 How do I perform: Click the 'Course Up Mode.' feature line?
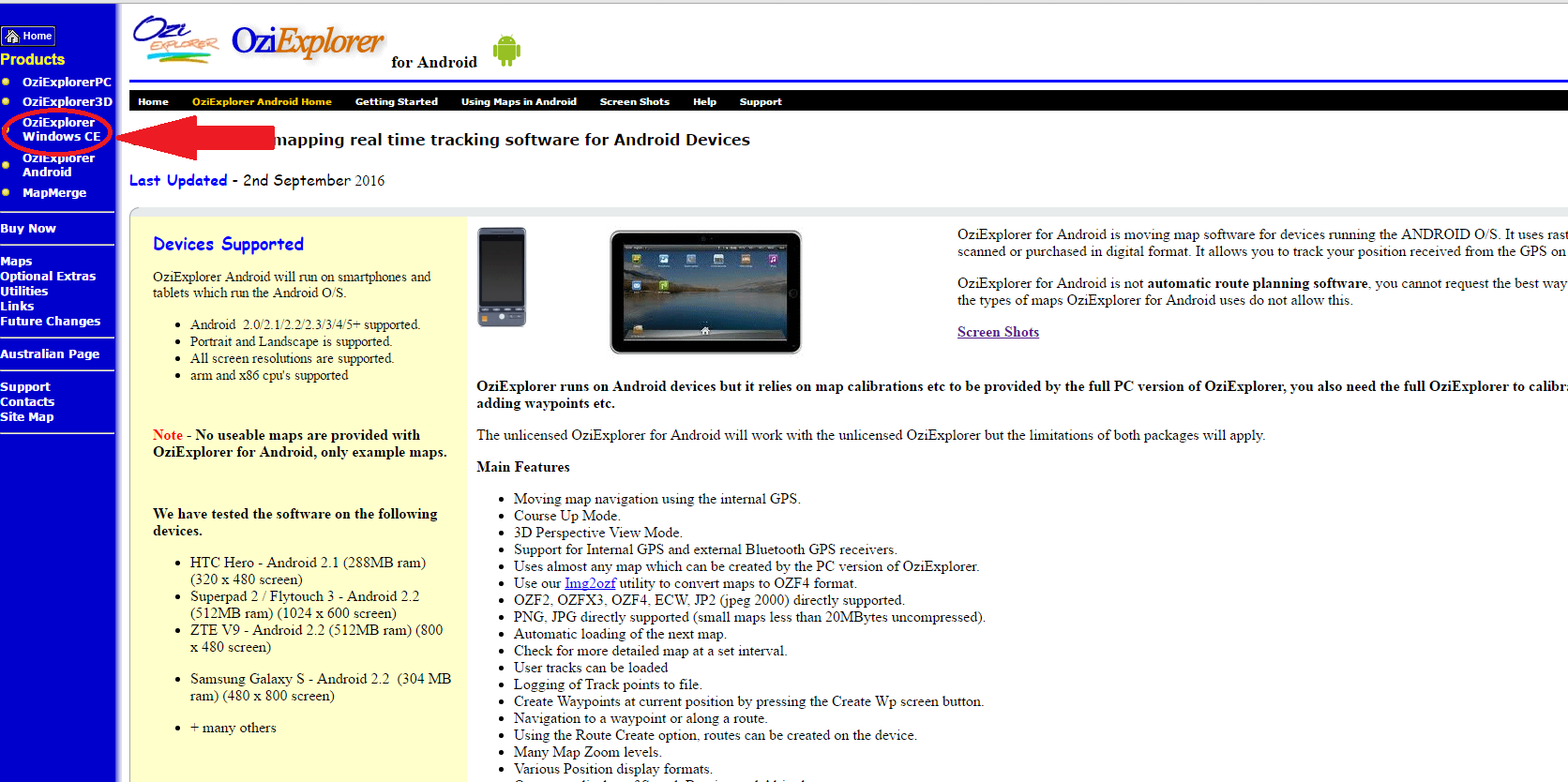pos(566,516)
